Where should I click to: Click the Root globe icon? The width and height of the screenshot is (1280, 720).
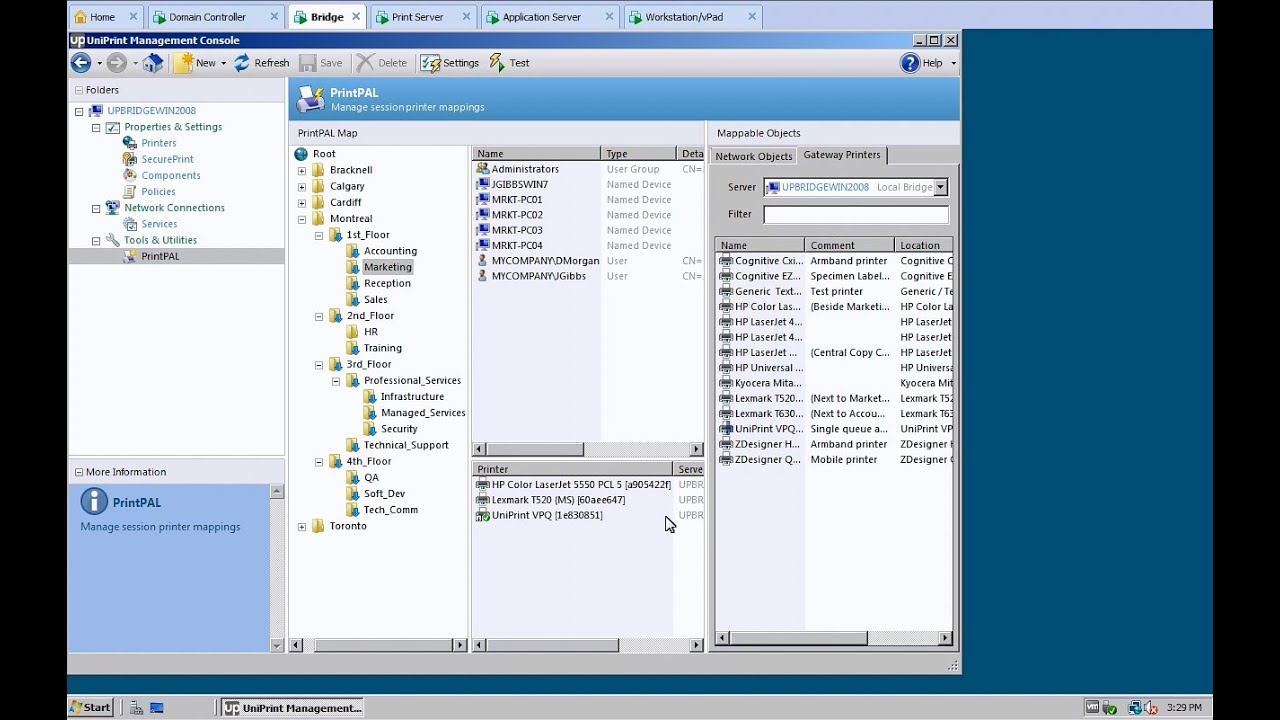point(301,154)
